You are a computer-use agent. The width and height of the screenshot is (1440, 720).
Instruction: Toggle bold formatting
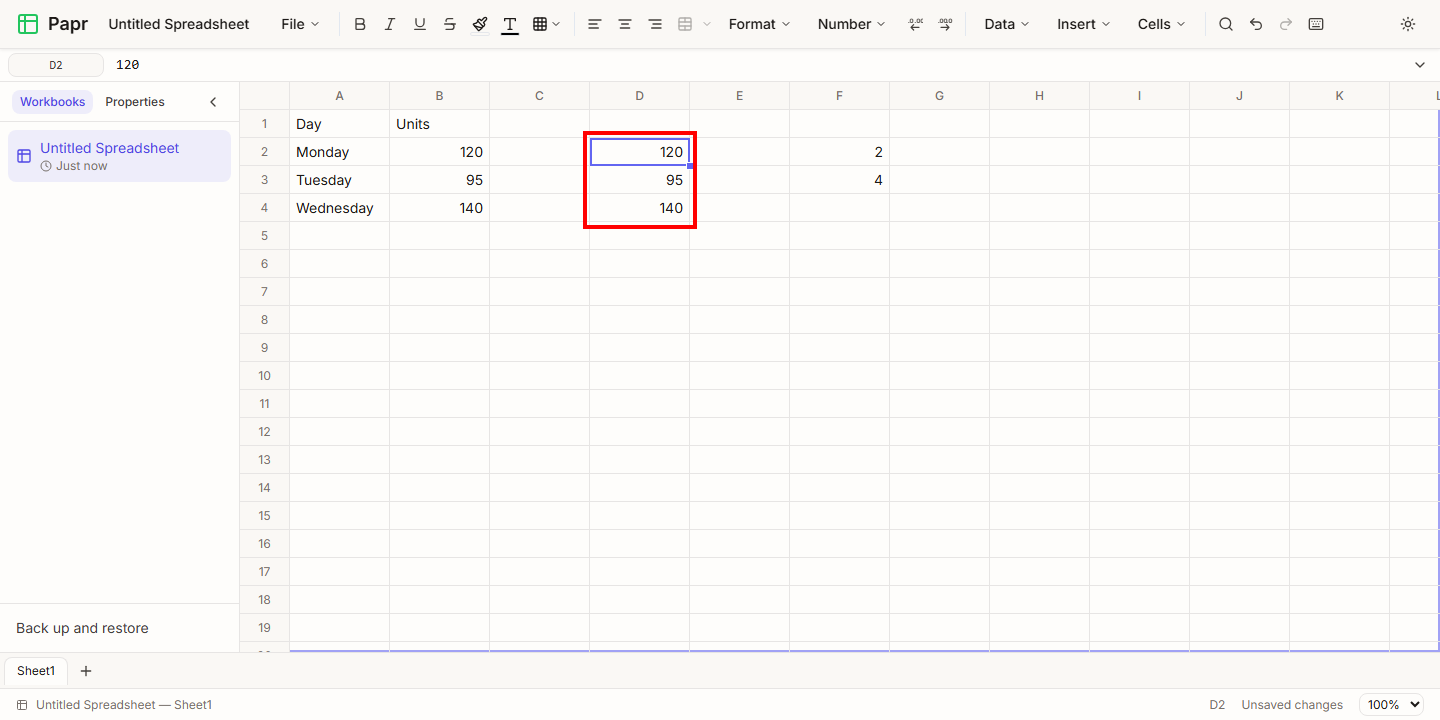(x=360, y=24)
